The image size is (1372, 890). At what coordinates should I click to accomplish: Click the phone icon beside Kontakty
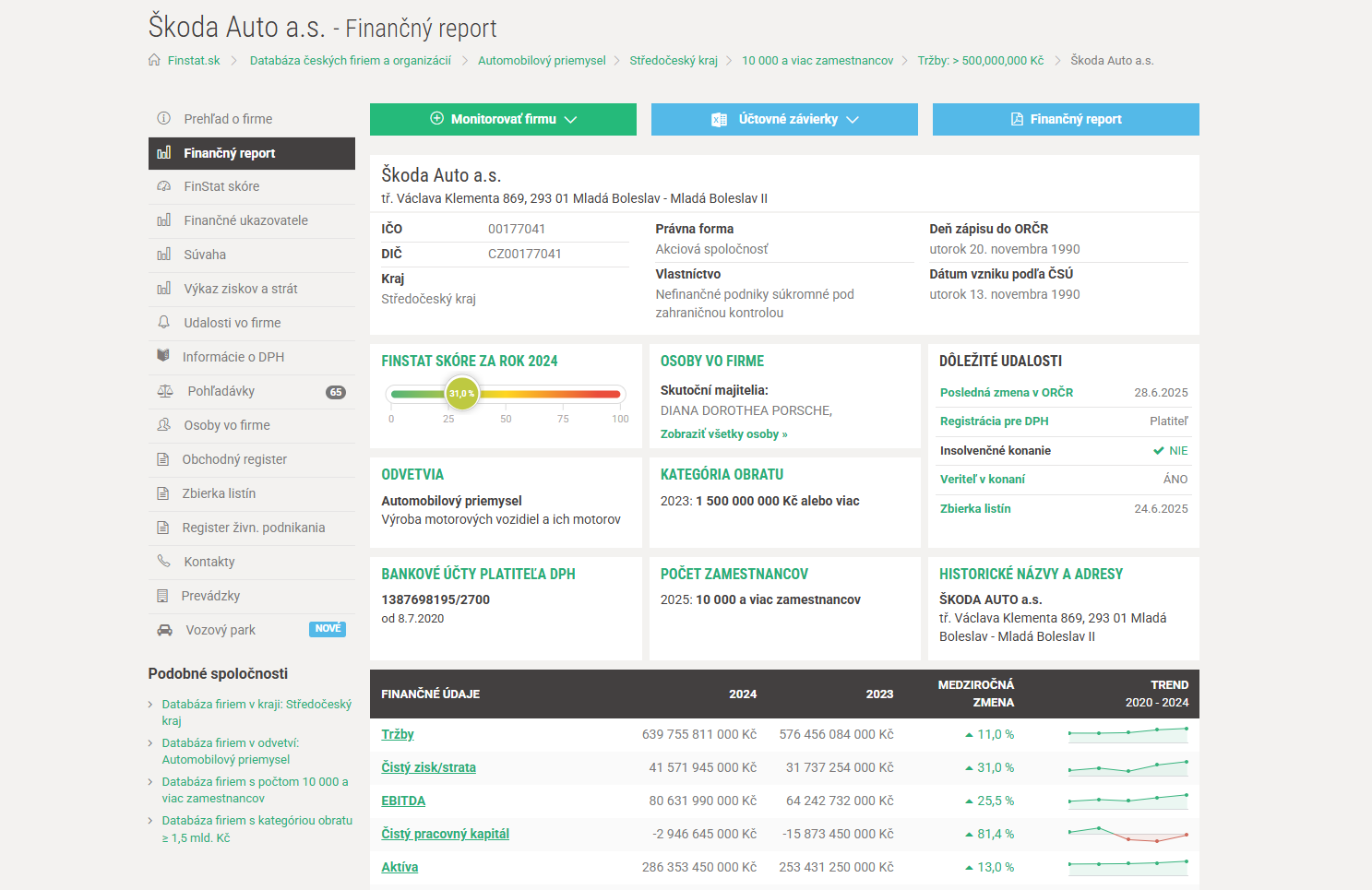tap(164, 562)
